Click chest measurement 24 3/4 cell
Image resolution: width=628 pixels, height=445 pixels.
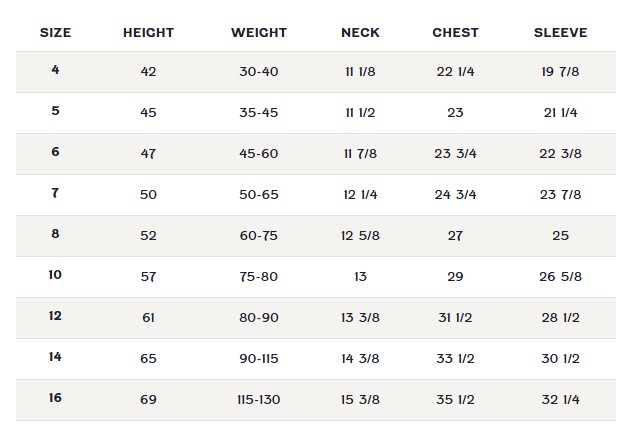click(x=455, y=195)
